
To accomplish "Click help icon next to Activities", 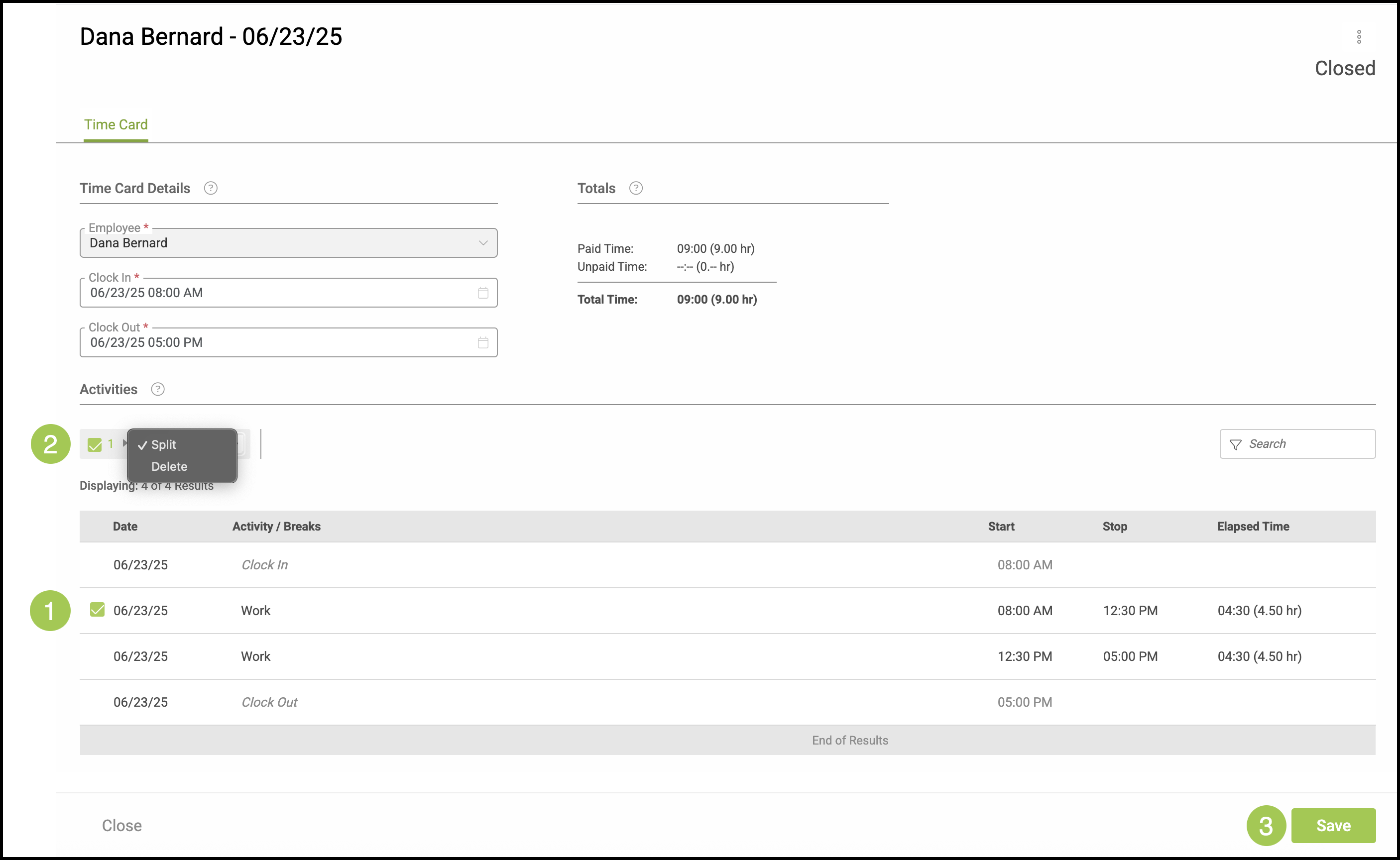I will [158, 389].
